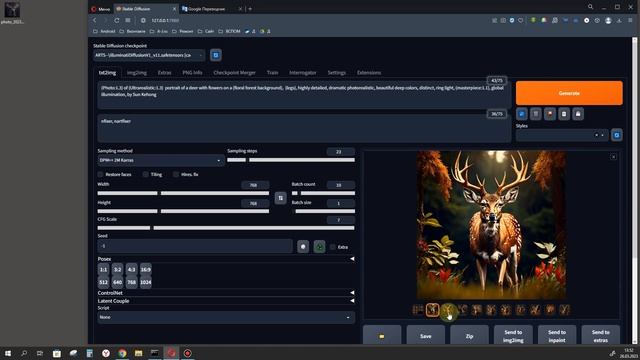Select the 16:9 aspect ratio toggle
Viewport: 640px width, 360px height.
(x=146, y=269)
